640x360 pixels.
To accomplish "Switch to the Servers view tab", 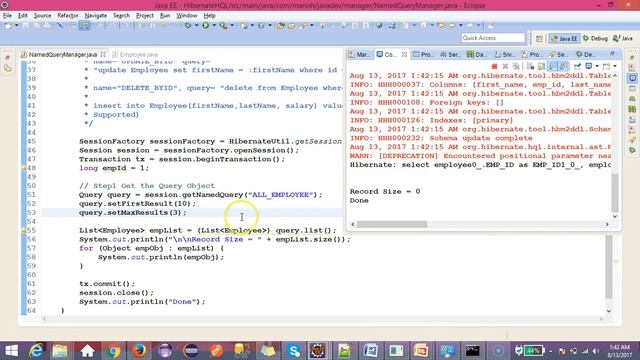I will point(450,54).
